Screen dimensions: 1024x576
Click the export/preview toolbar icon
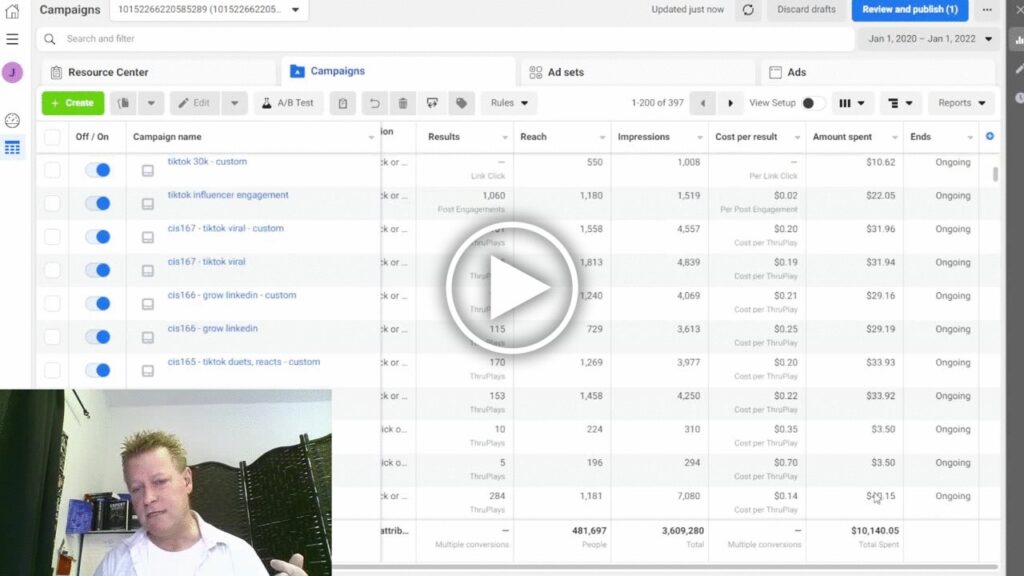(x=432, y=103)
